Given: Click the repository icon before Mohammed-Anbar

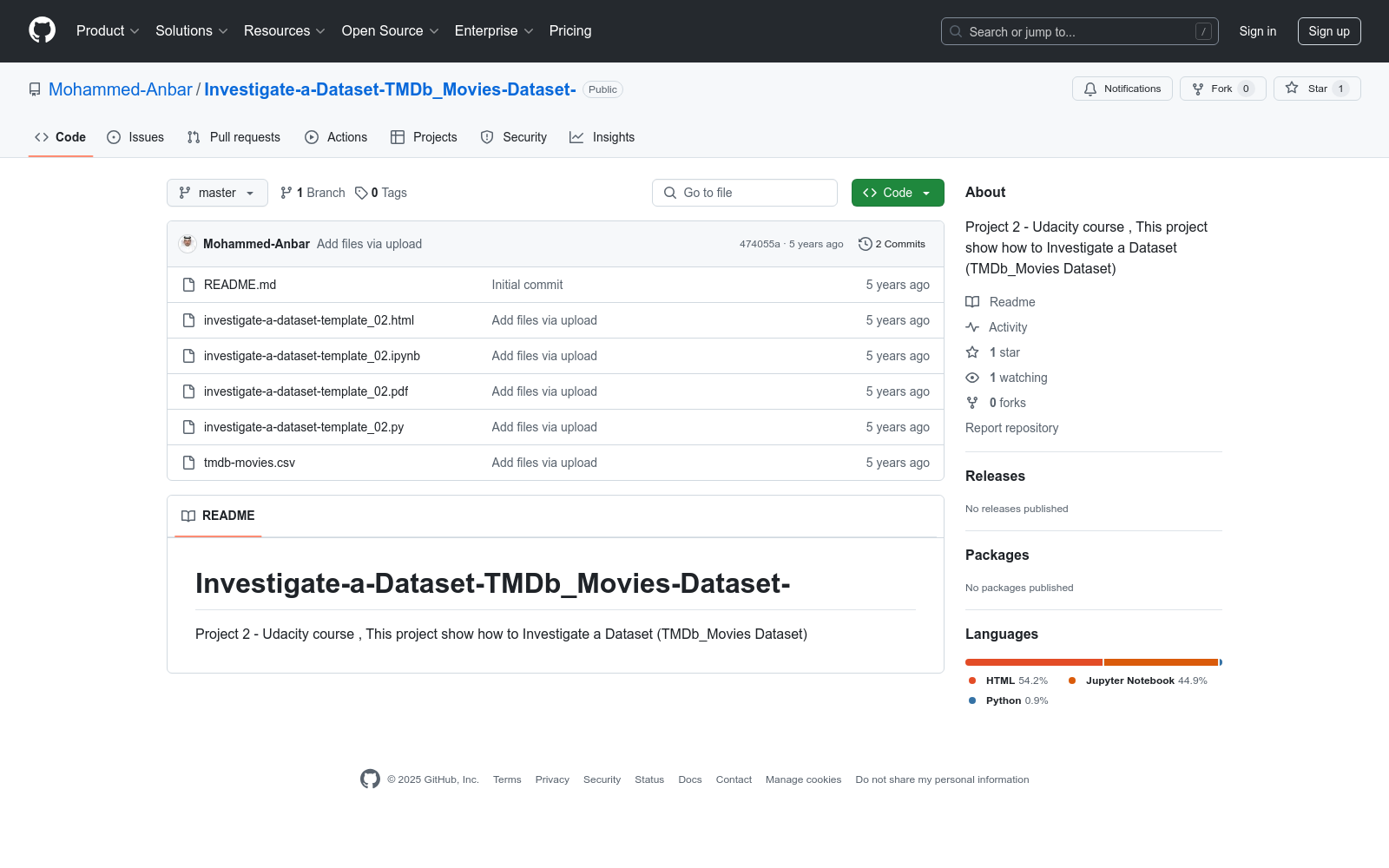Looking at the screenshot, I should coord(35,89).
